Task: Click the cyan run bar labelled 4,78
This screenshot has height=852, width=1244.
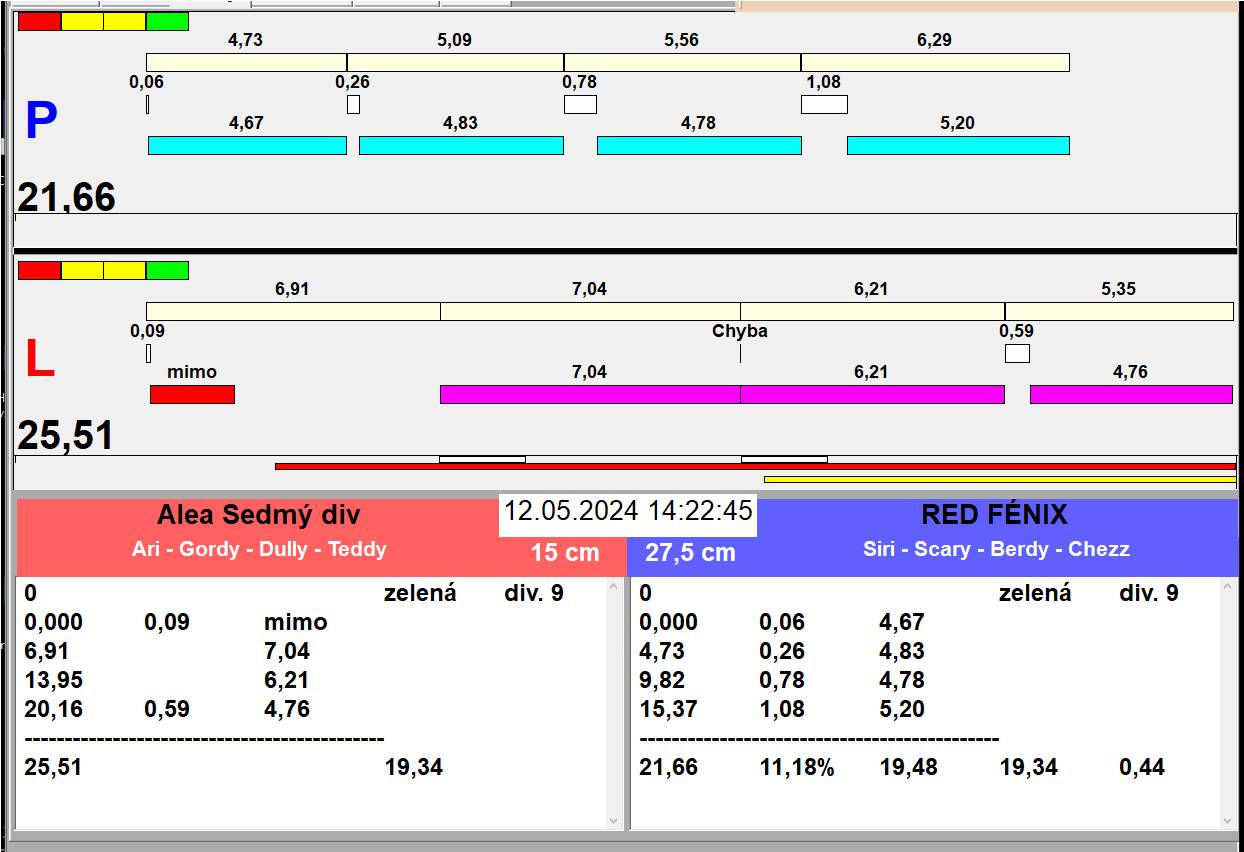Action: [699, 145]
